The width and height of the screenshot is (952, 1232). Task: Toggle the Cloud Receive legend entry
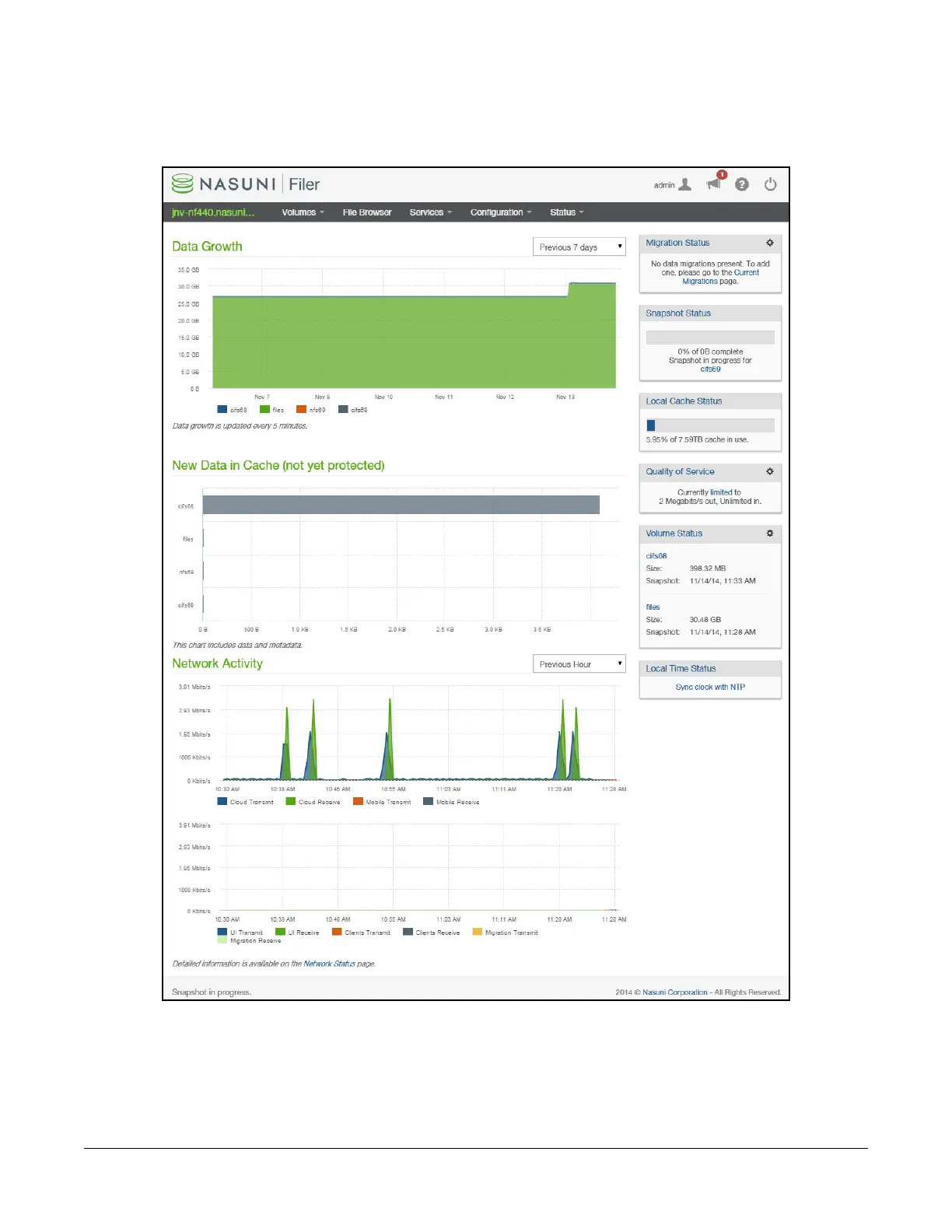click(x=313, y=802)
